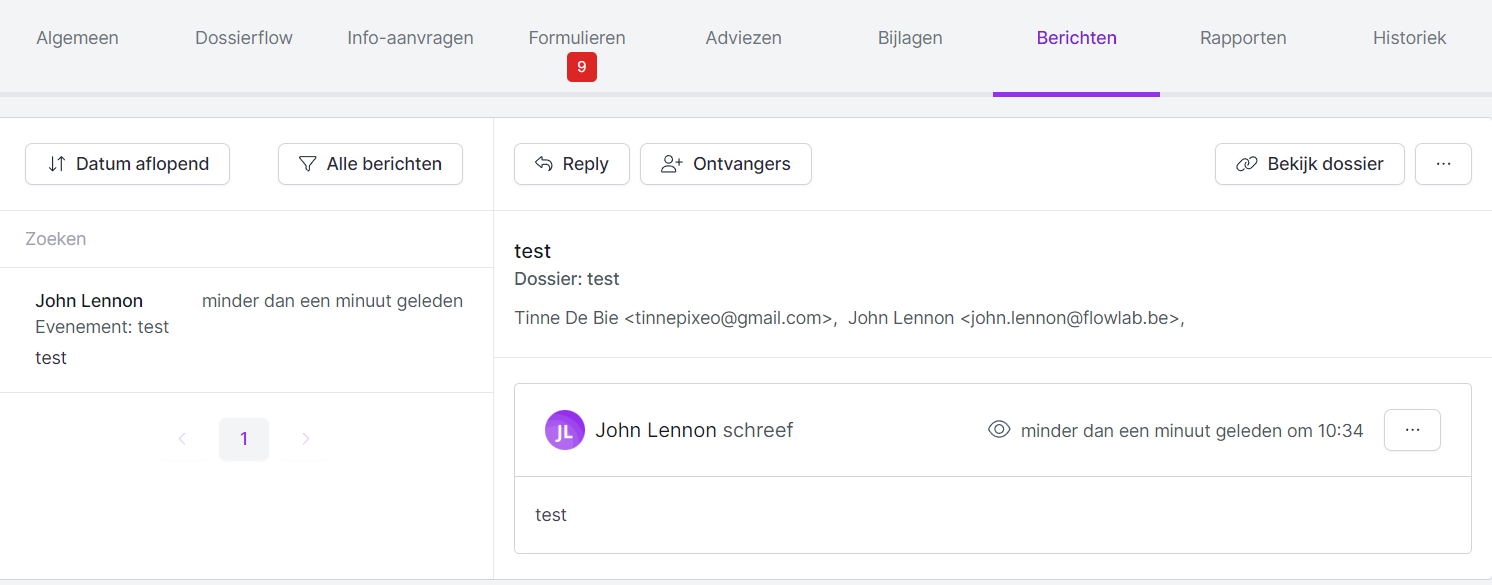
Task: Click Bekijk dossier link button
Action: click(x=1309, y=164)
